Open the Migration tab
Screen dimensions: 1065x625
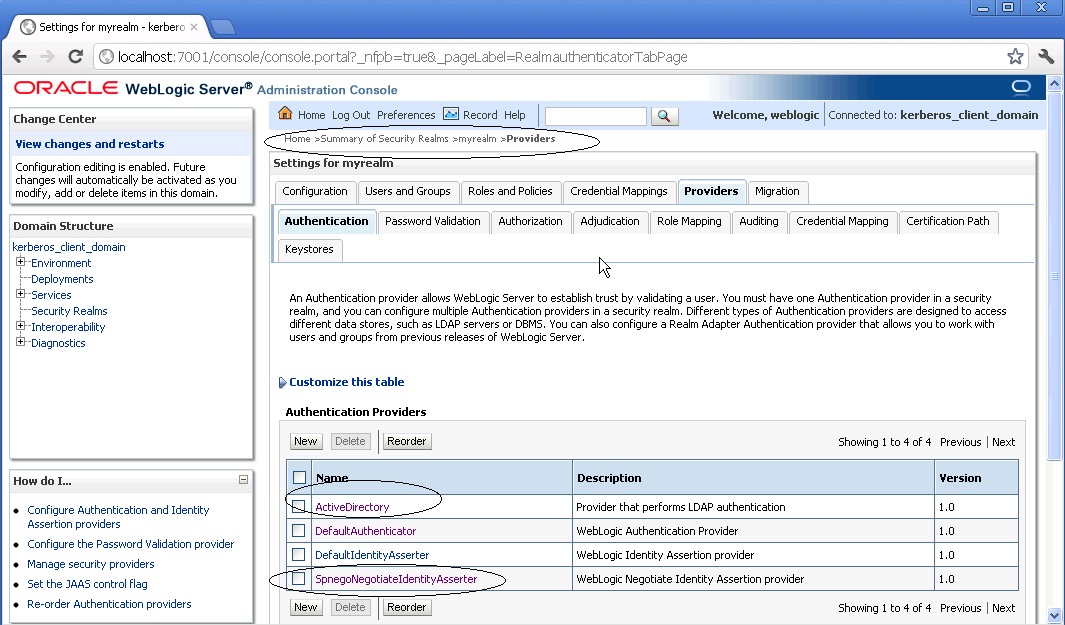pos(777,192)
